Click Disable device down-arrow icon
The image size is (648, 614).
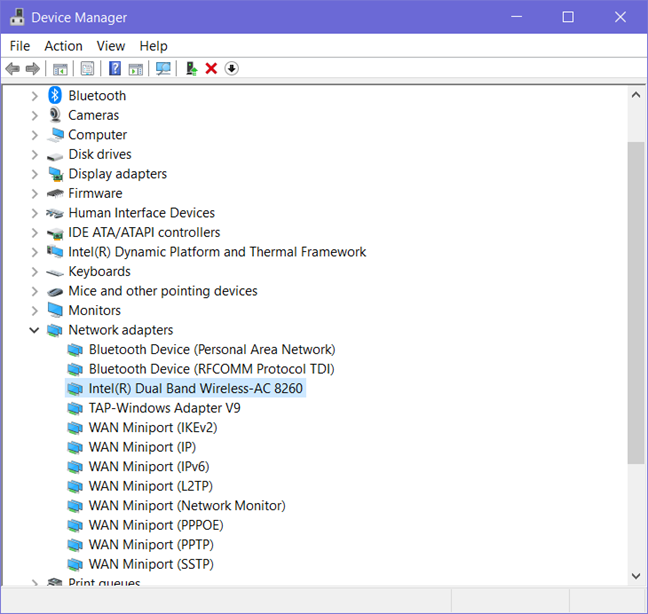click(x=231, y=69)
